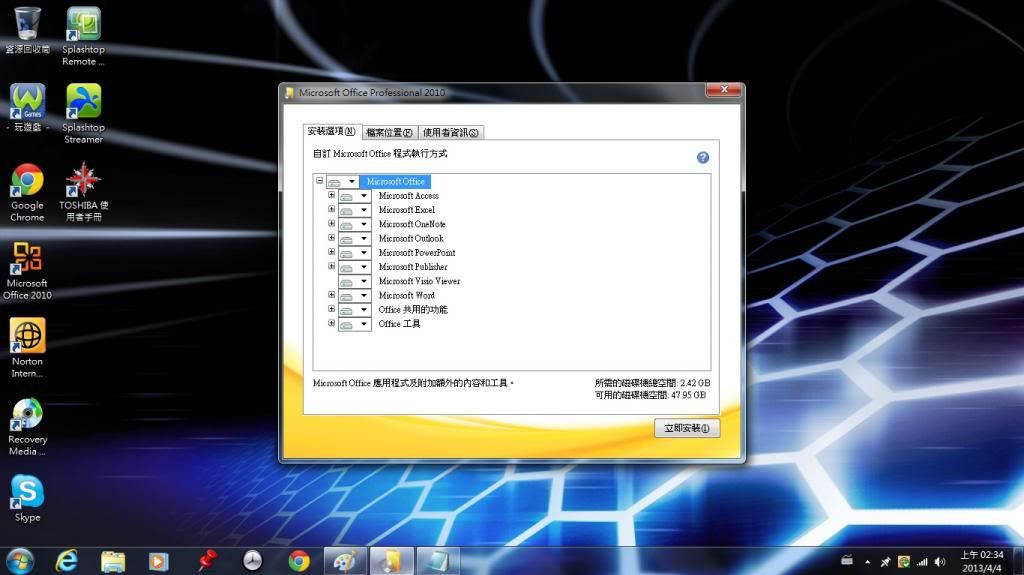Select the Microsoft Outlook label in tree

(x=411, y=238)
